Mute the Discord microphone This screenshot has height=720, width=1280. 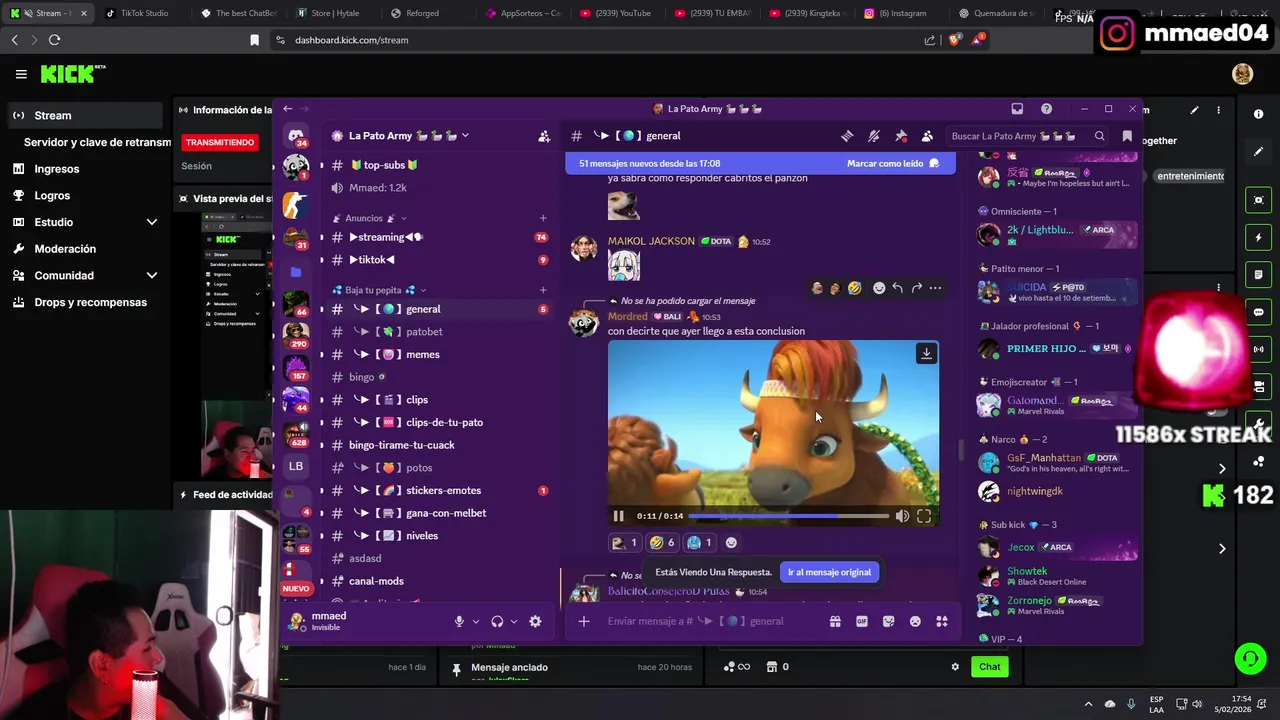tap(459, 621)
